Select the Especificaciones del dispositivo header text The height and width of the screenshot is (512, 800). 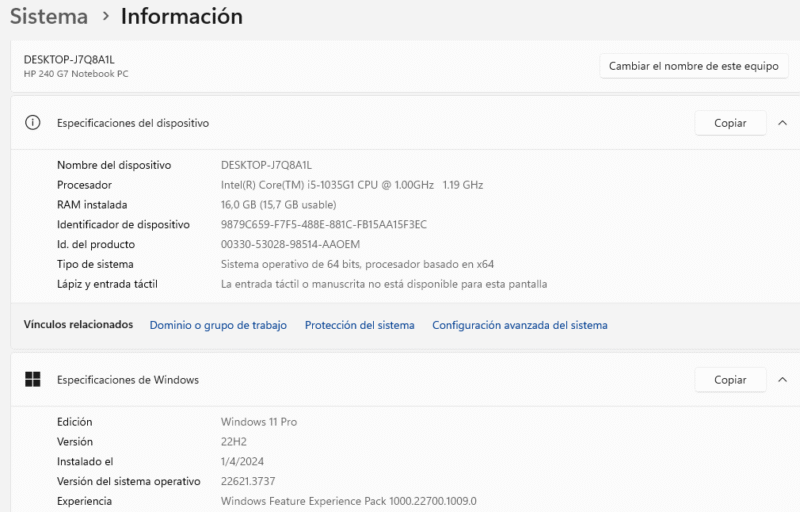tap(133, 123)
